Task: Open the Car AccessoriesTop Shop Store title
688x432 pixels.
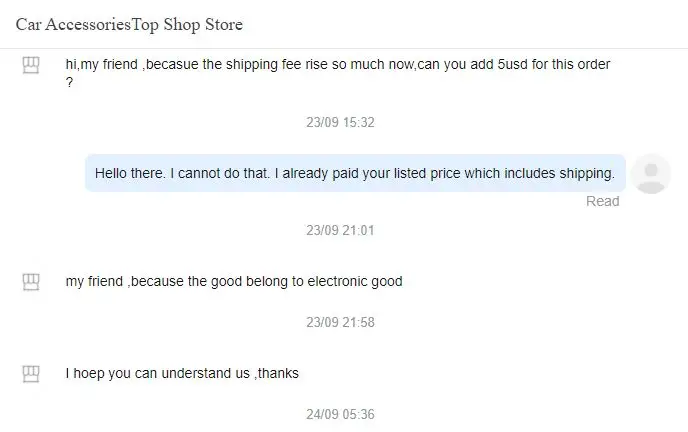Action: [129, 24]
